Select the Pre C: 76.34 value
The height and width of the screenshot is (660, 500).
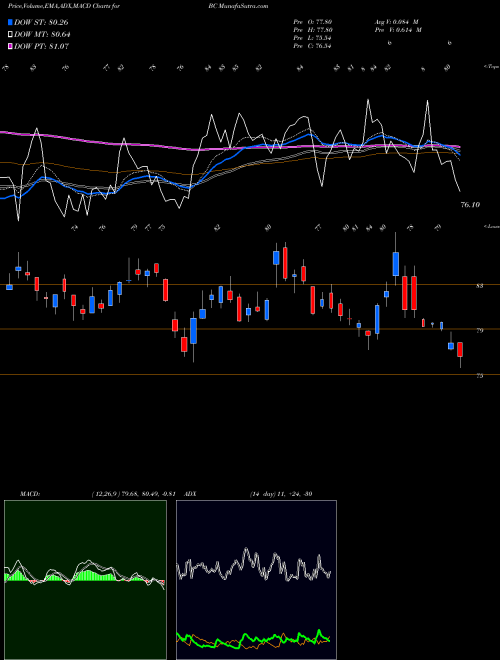312,45
